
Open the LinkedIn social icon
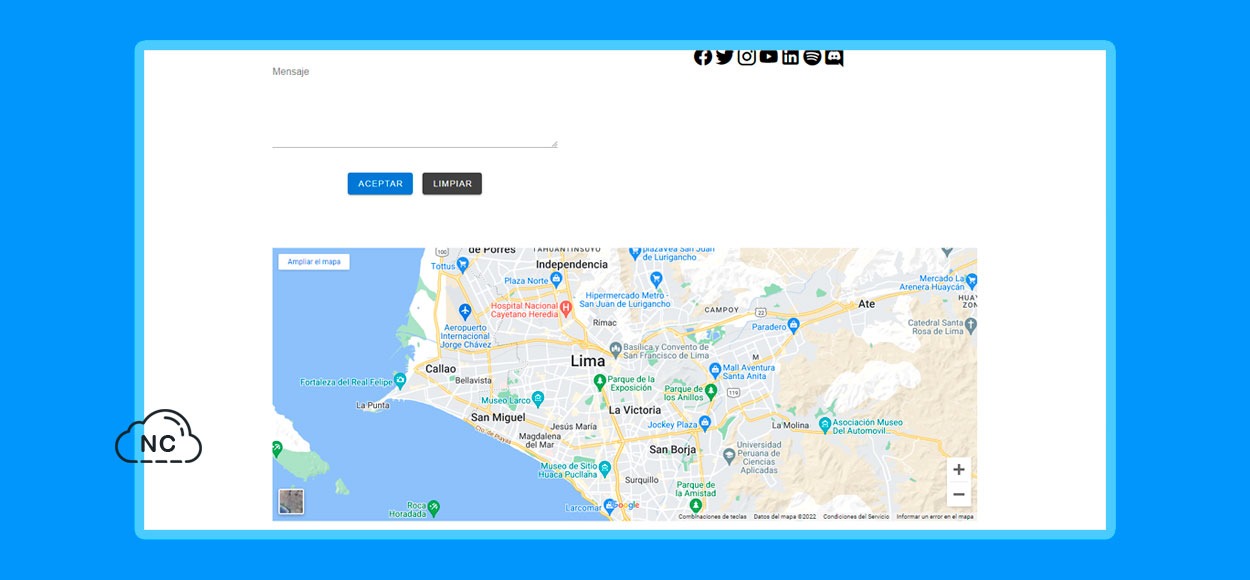click(x=790, y=57)
